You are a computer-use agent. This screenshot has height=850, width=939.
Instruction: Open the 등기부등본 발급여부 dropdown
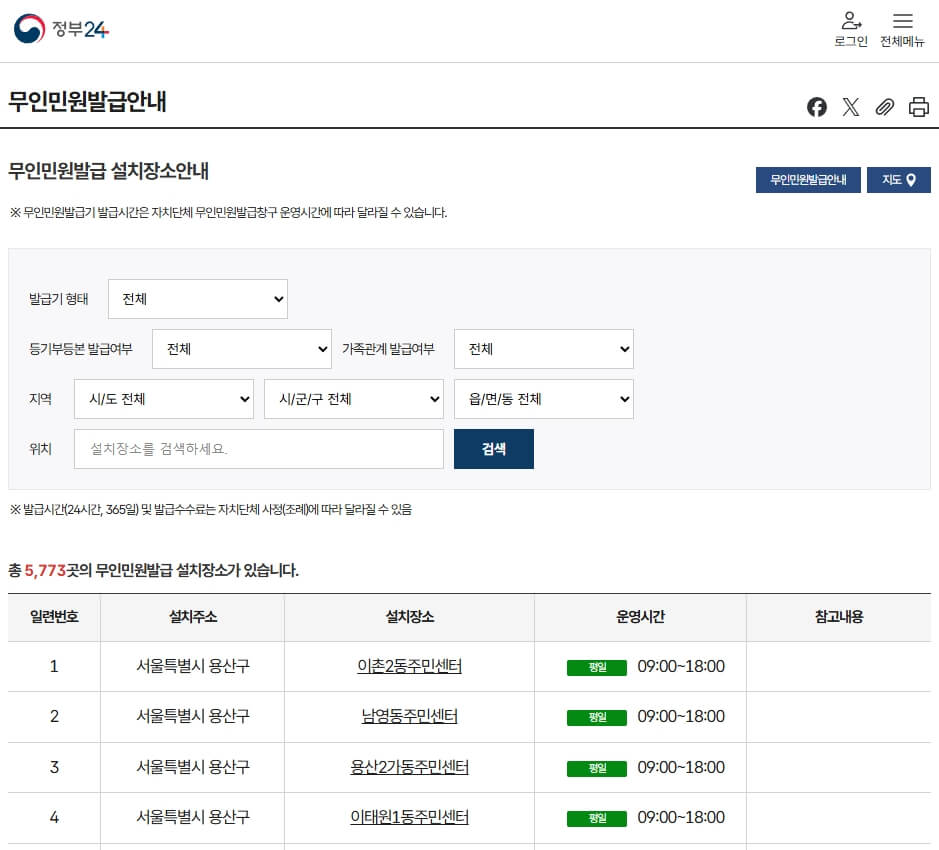point(242,348)
